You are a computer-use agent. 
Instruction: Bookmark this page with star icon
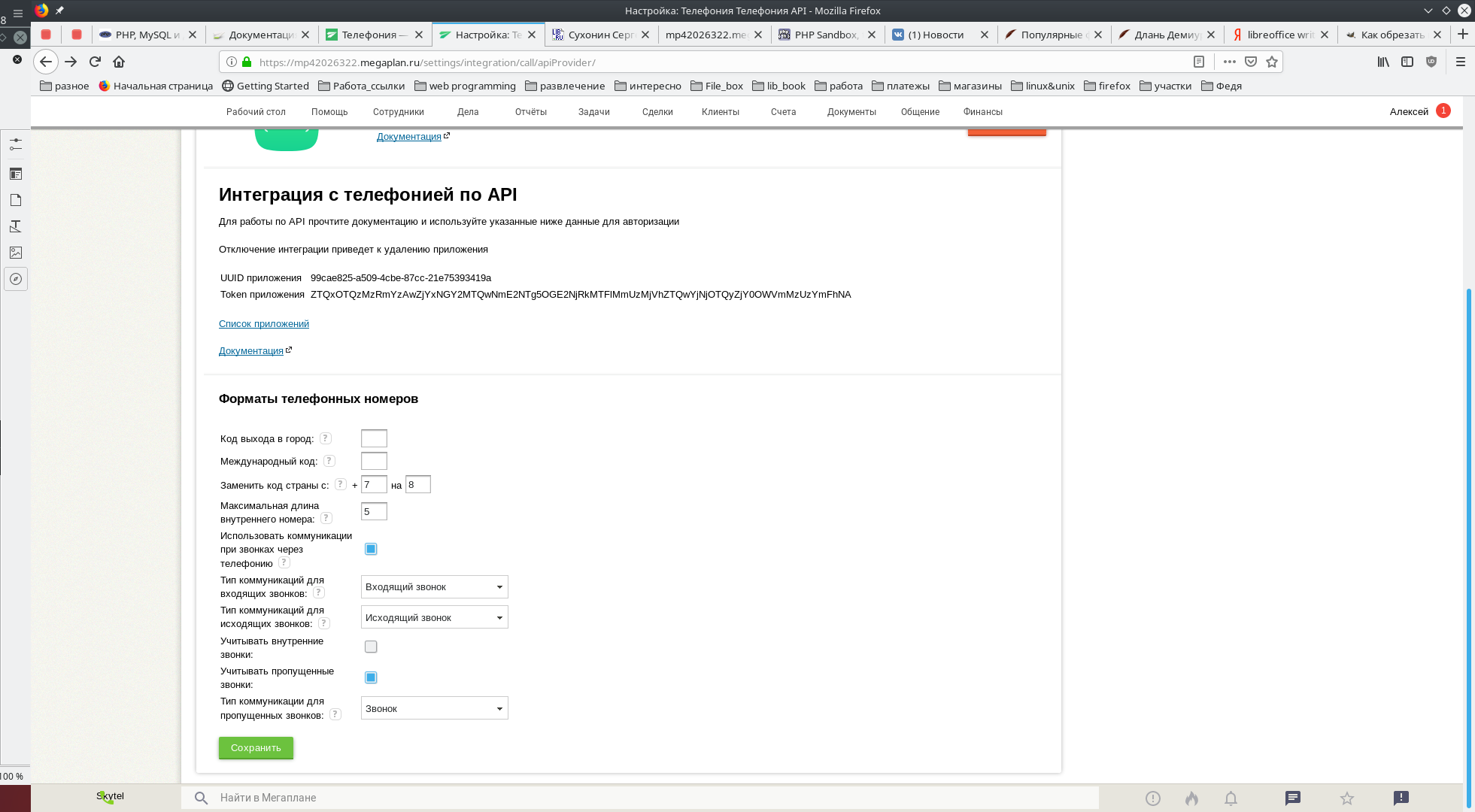point(1271,62)
